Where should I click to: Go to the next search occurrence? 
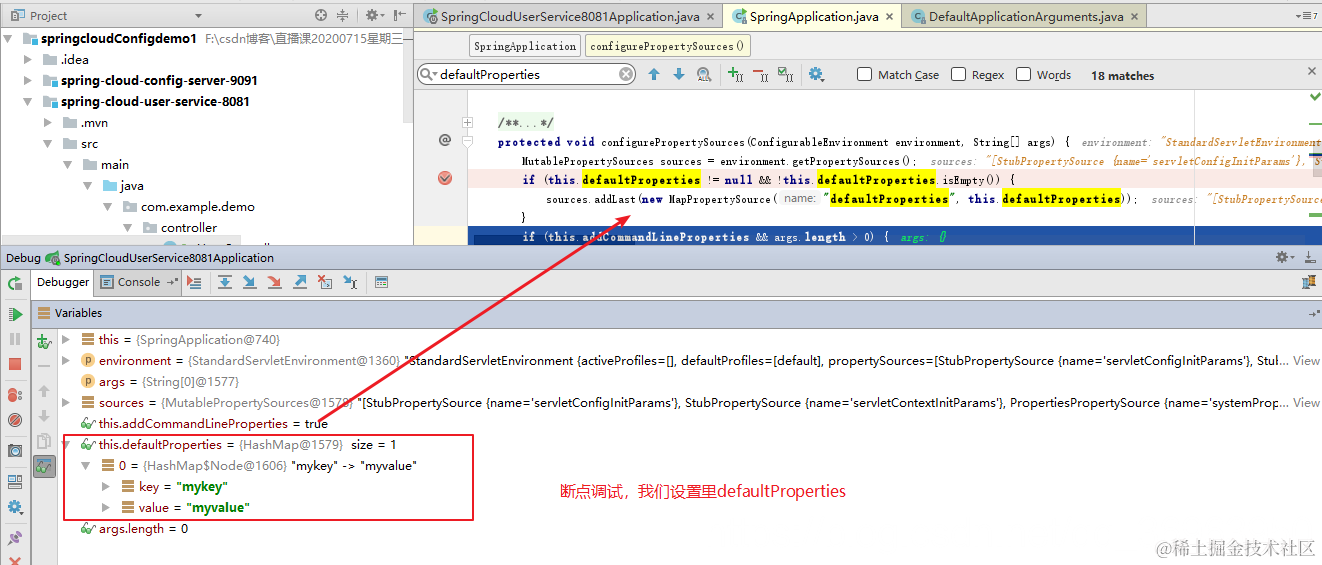[679, 74]
